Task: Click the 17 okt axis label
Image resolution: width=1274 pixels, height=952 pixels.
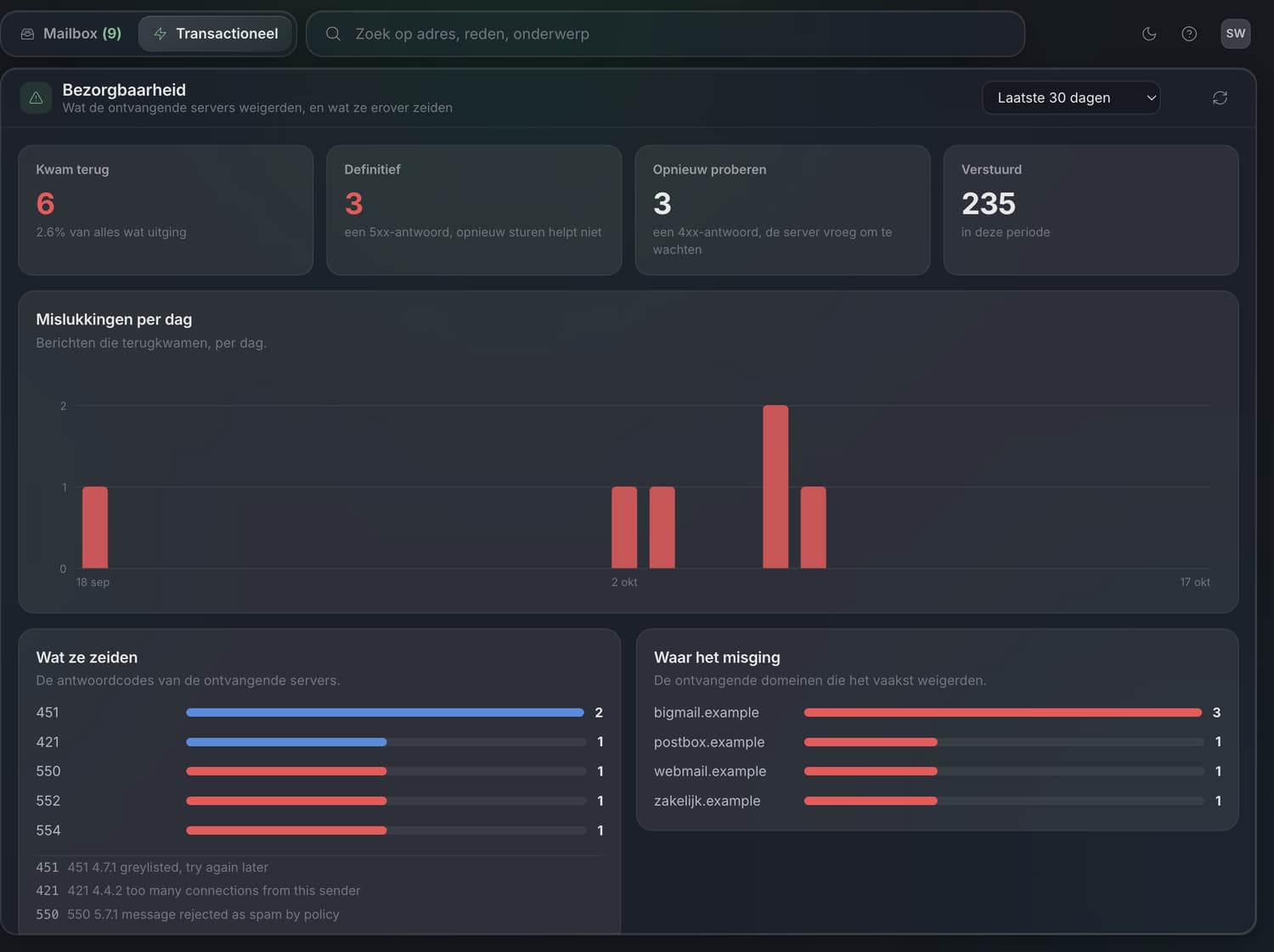Action: click(x=1195, y=583)
